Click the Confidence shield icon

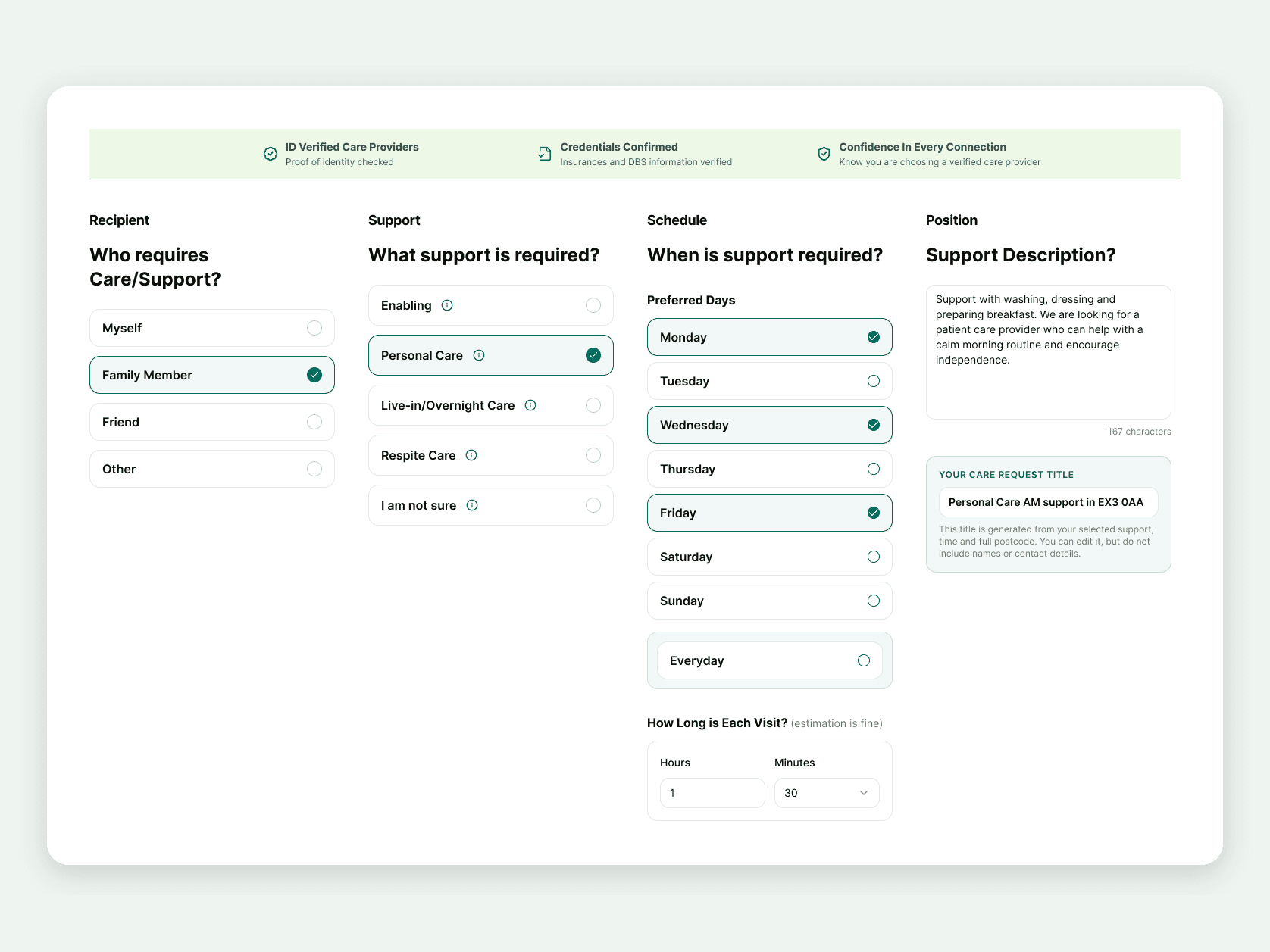(824, 154)
